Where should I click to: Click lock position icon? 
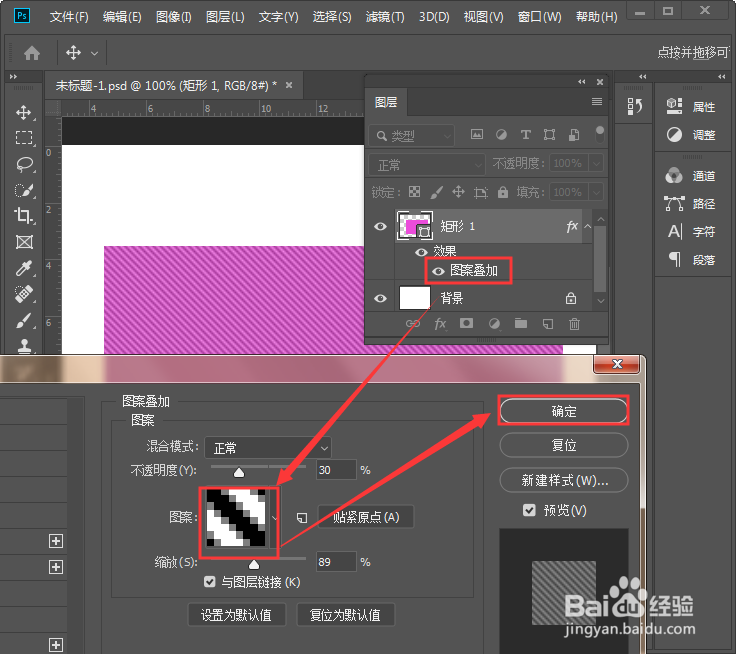[458, 192]
